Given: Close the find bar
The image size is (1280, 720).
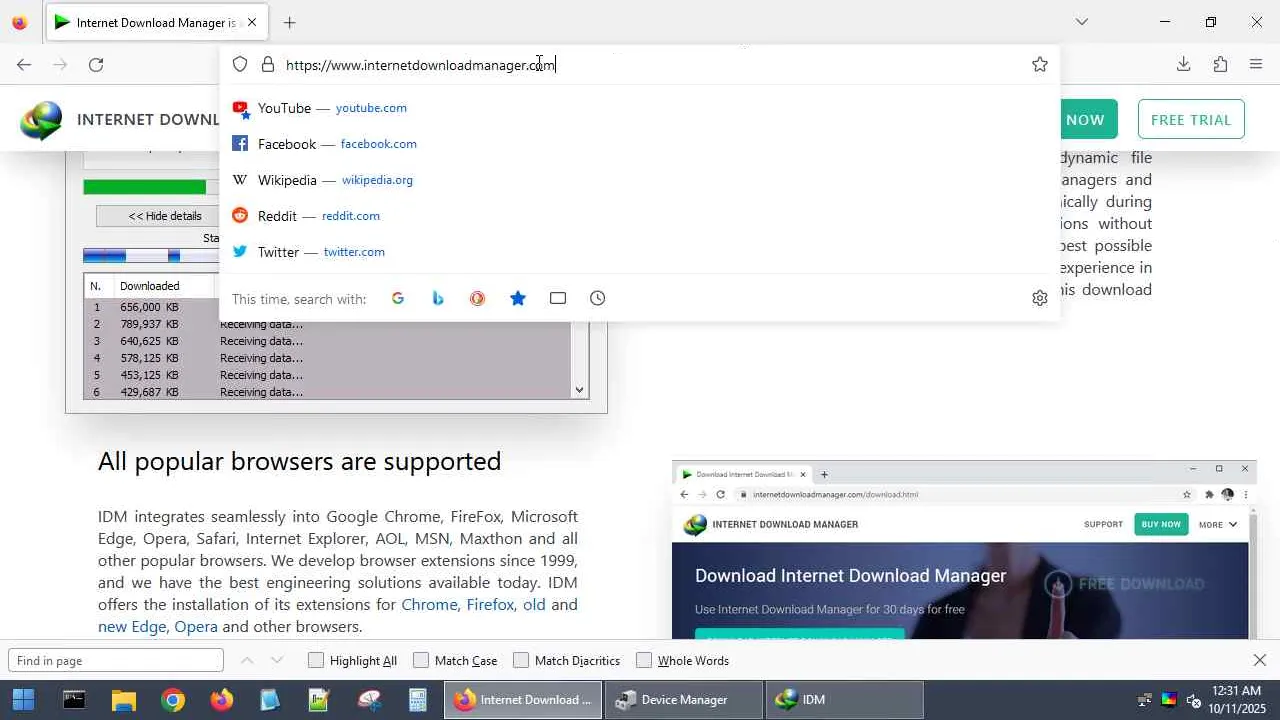Looking at the screenshot, I should (x=1260, y=661).
